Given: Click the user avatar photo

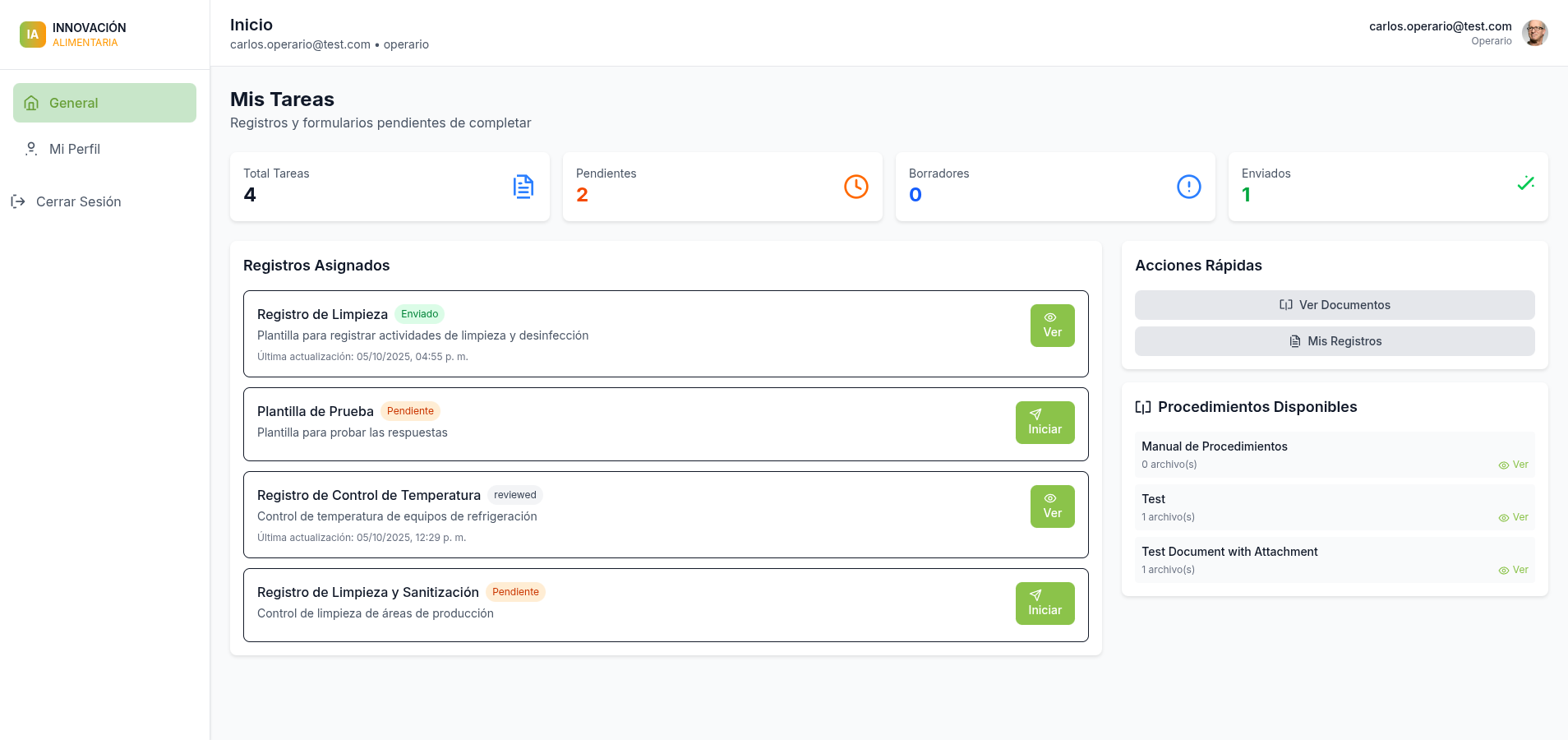Looking at the screenshot, I should pyautogui.click(x=1534, y=33).
